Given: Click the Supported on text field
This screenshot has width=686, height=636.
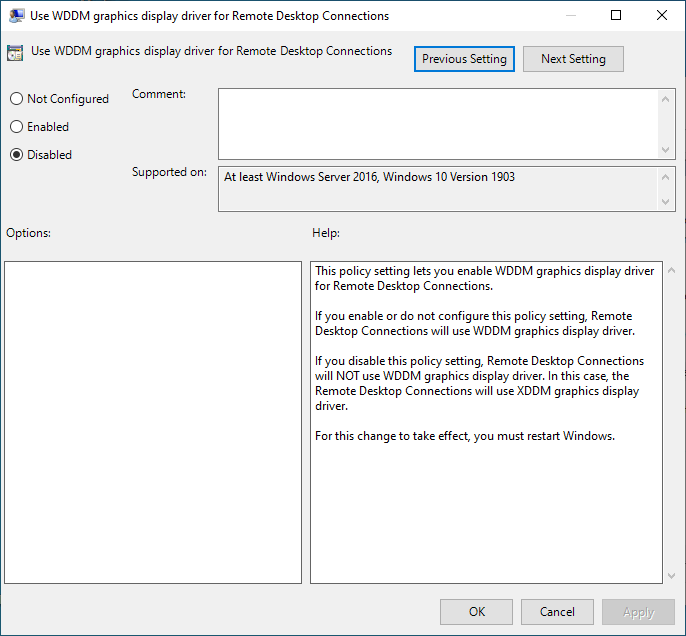Looking at the screenshot, I should 438,189.
